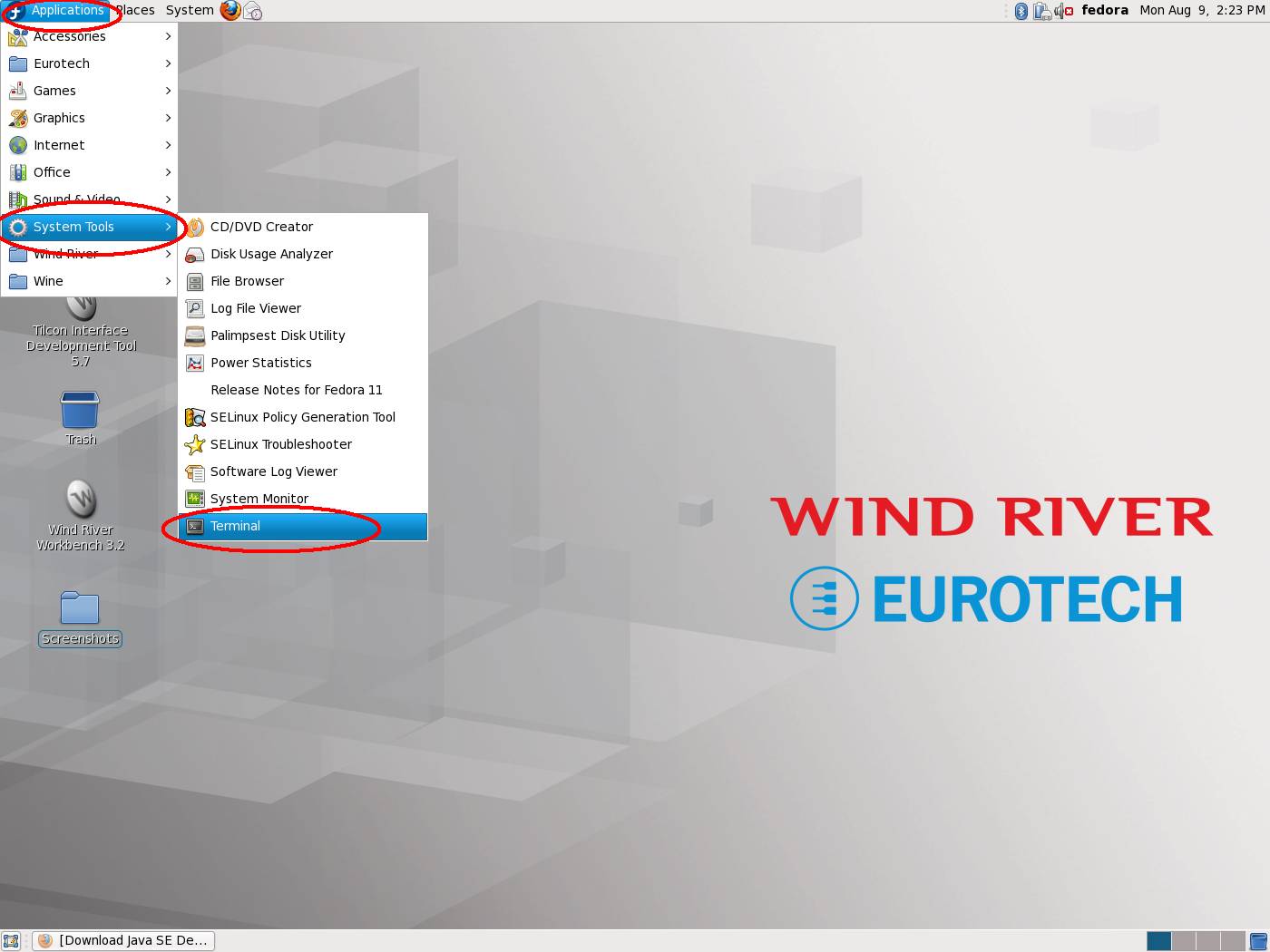Launch System Monitor

point(303,499)
